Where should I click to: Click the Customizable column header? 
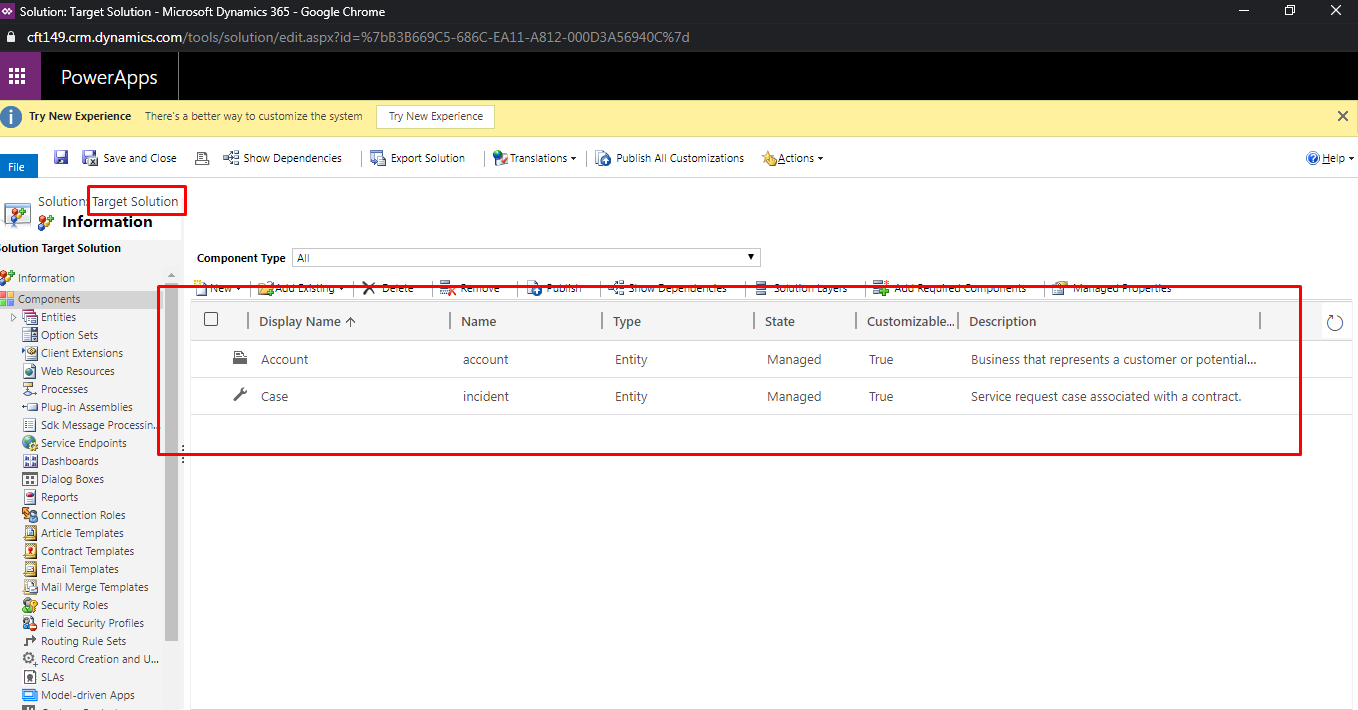point(910,322)
